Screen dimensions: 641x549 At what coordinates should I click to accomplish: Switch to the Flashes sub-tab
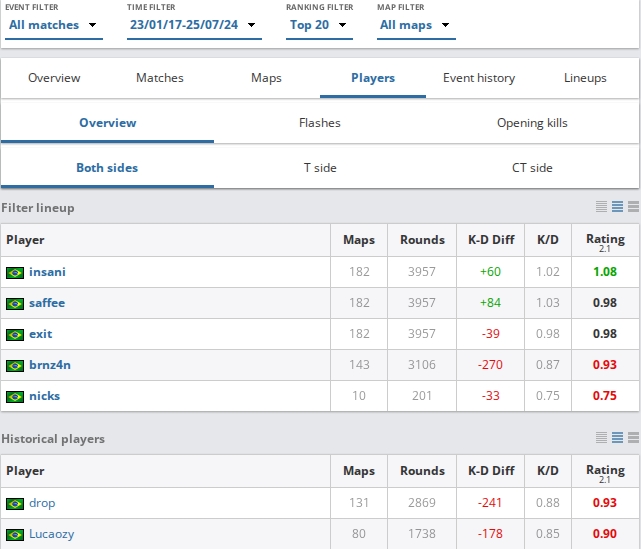320,123
